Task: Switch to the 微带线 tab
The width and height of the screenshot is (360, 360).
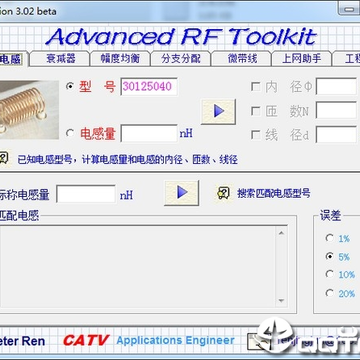Action: click(x=242, y=59)
